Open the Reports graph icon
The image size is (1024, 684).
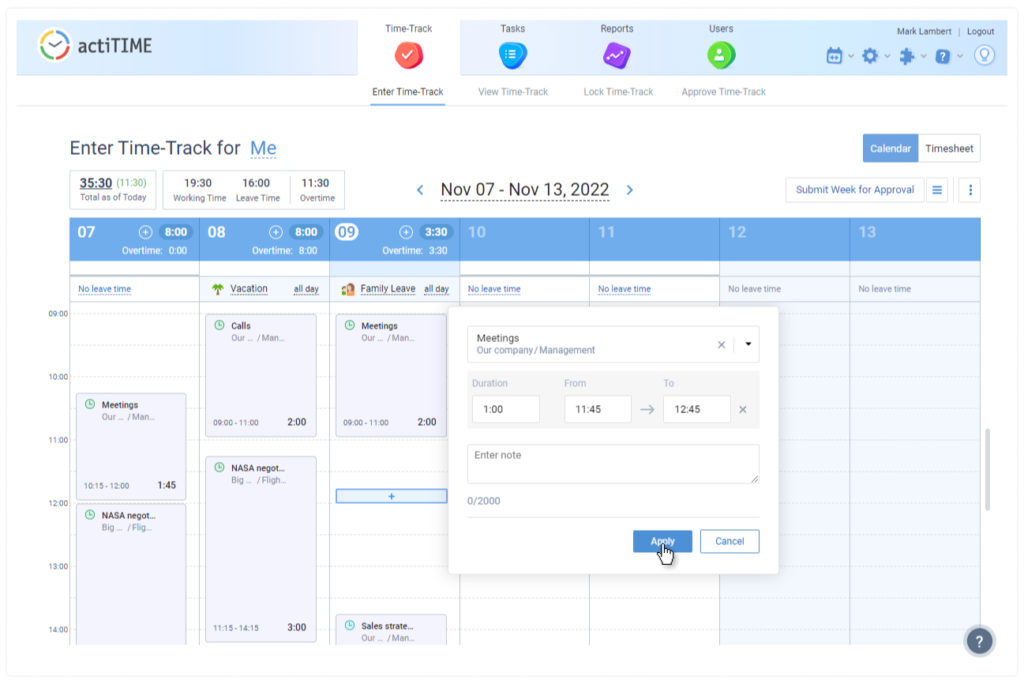pos(617,57)
